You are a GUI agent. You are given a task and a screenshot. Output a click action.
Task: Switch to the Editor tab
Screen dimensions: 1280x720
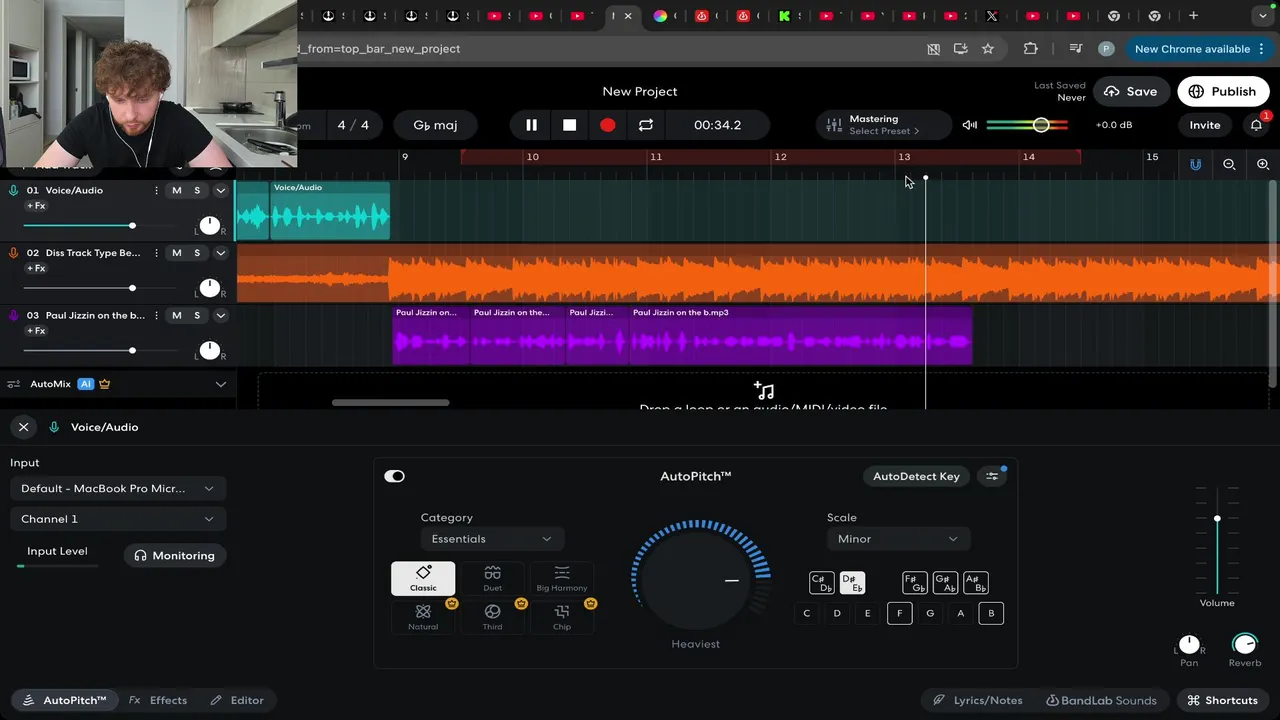tap(237, 700)
